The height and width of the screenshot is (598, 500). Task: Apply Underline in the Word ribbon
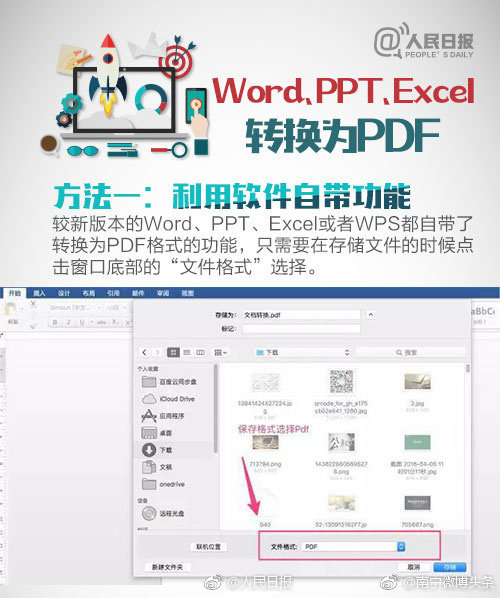82,322
